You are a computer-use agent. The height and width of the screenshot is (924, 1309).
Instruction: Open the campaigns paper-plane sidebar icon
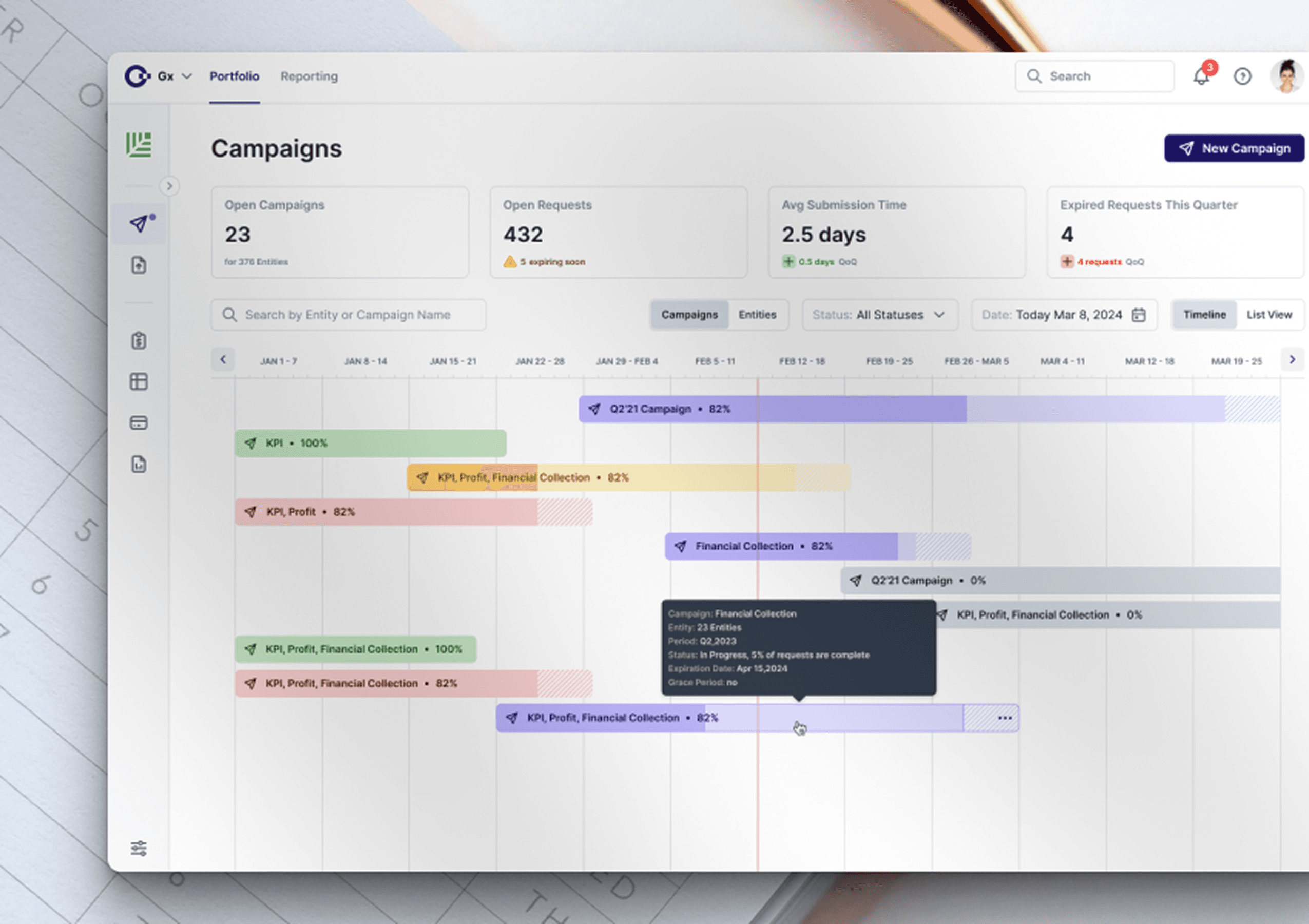(x=139, y=223)
